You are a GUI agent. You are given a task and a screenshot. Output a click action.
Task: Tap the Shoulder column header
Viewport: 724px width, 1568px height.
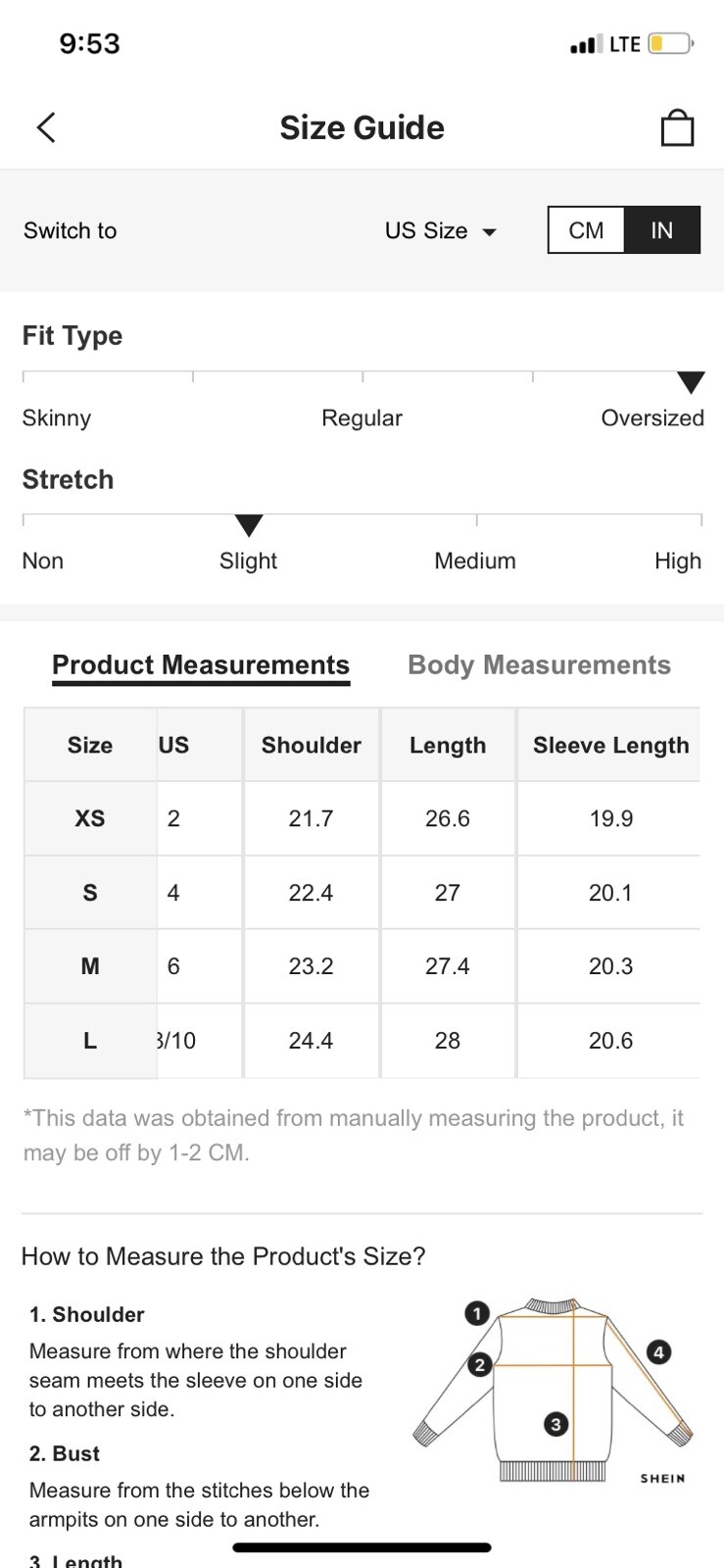coord(311,746)
